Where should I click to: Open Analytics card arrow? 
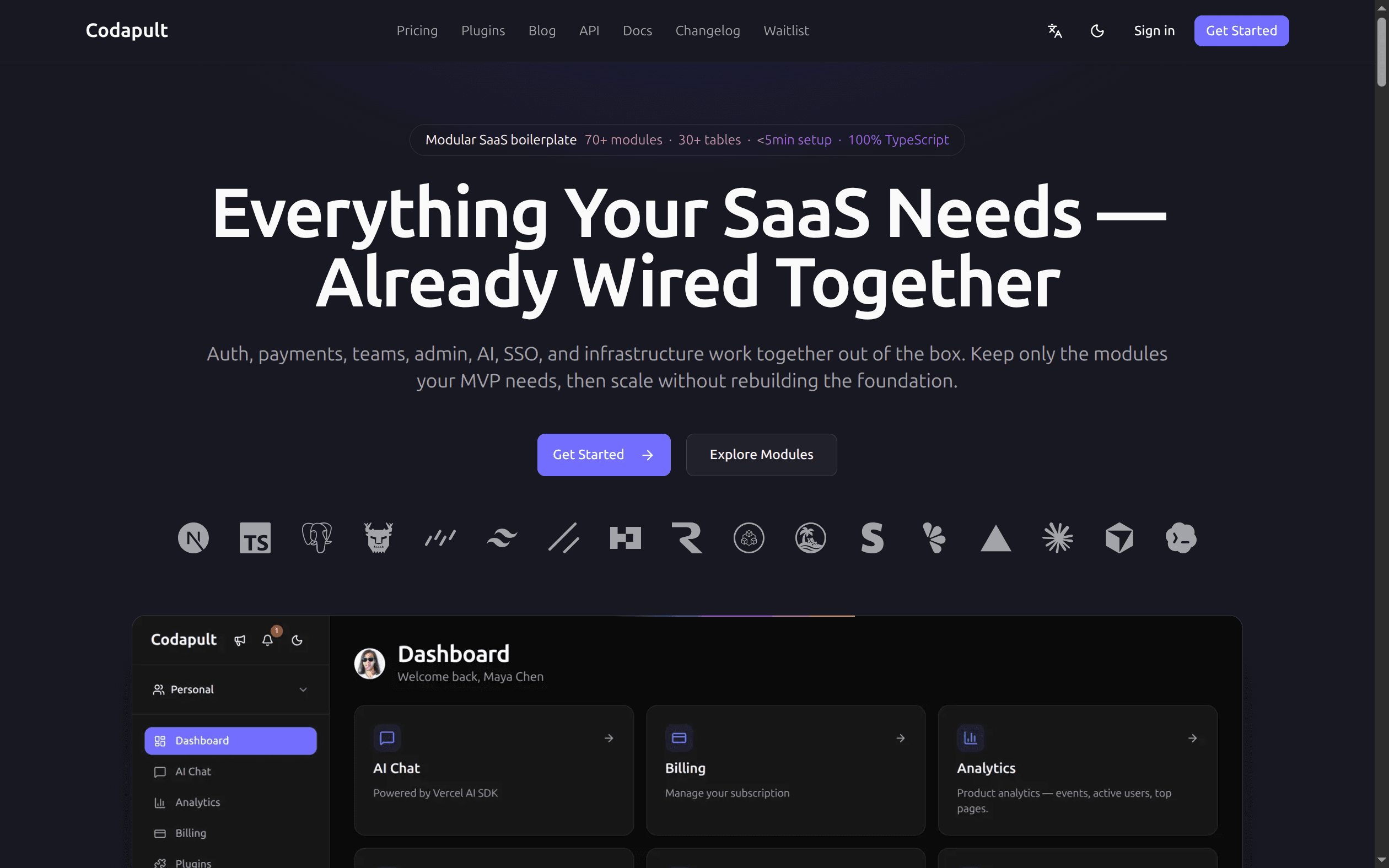coord(1193,738)
